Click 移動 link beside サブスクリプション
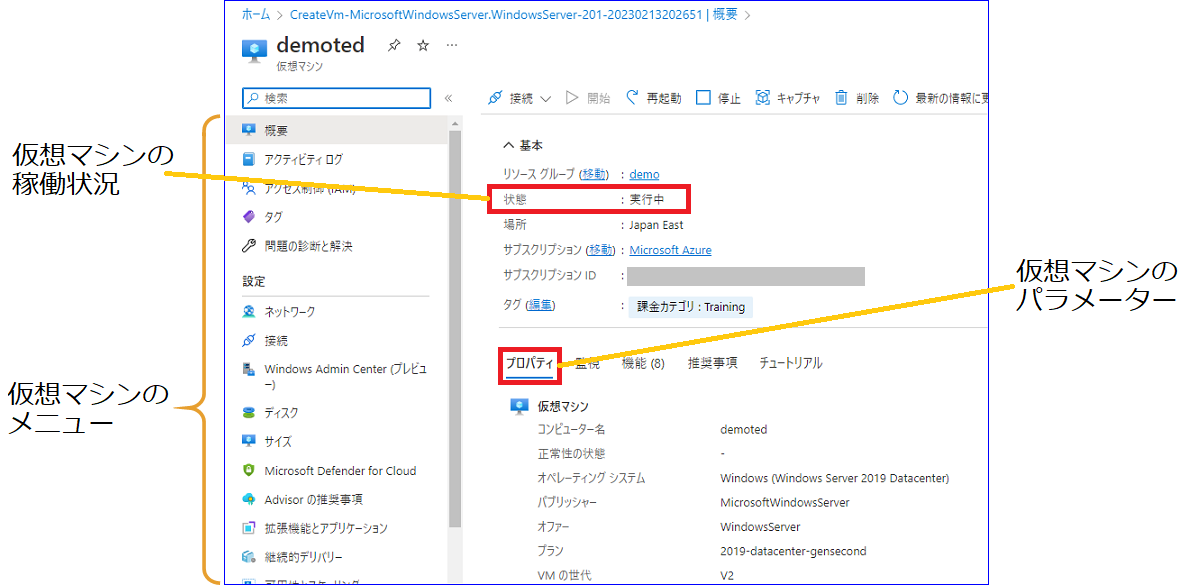 (601, 250)
